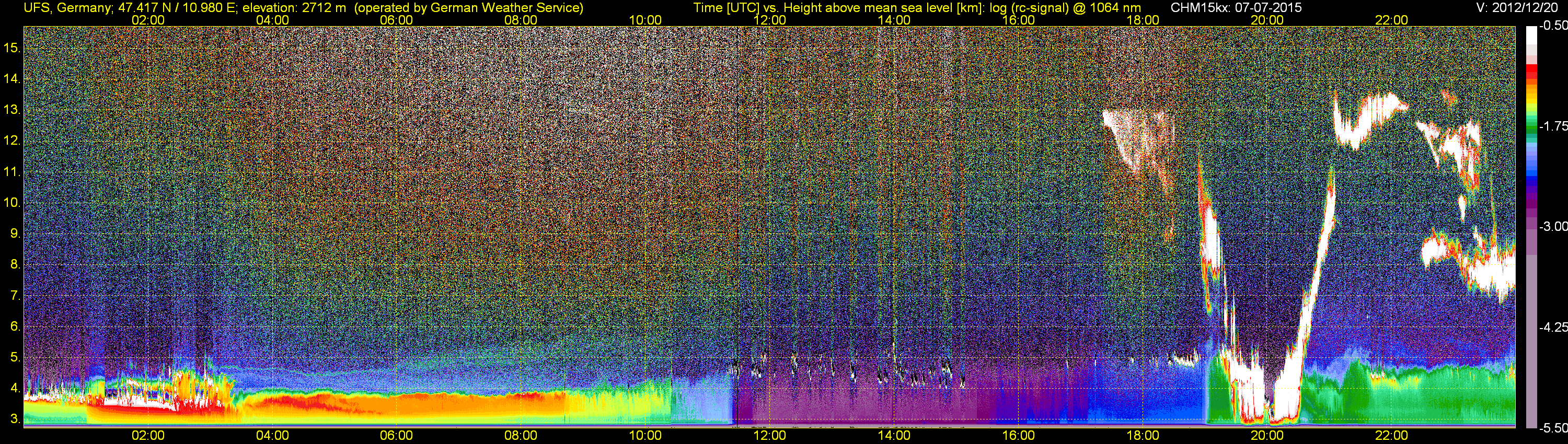This screenshot has height=444, width=1568.
Task: Click '16:00' on the bottom time axis
Action: [x=1018, y=436]
